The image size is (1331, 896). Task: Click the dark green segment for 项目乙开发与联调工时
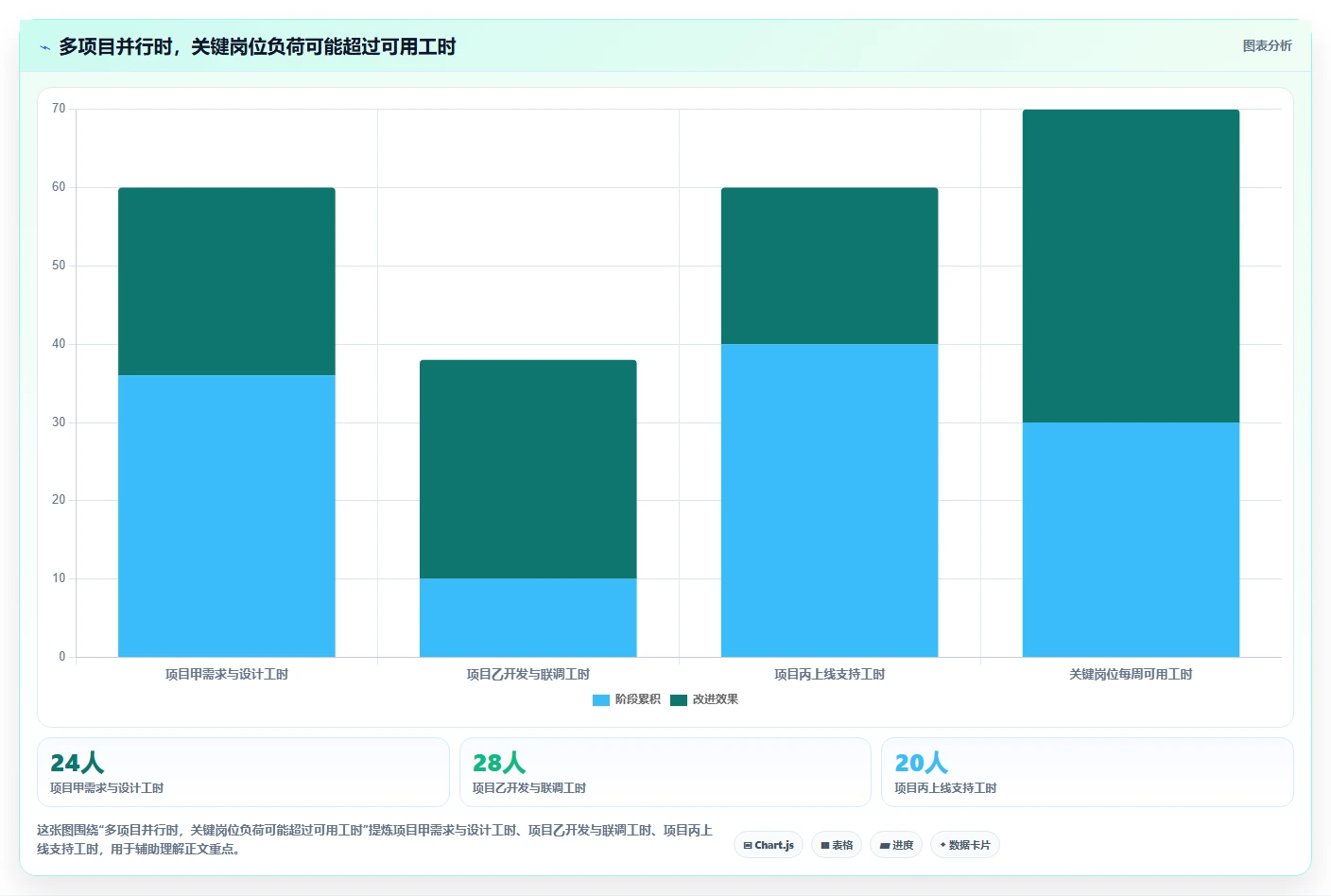point(528,469)
